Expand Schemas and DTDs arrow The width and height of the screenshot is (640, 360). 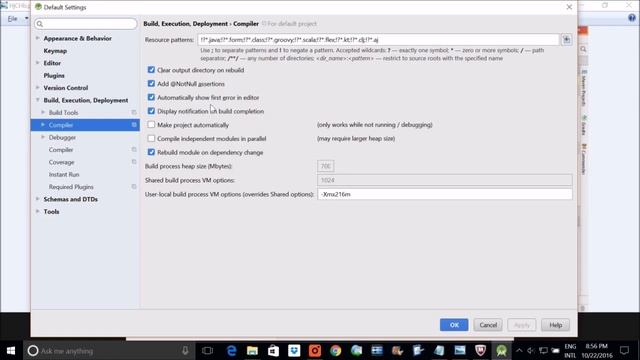(x=38, y=199)
